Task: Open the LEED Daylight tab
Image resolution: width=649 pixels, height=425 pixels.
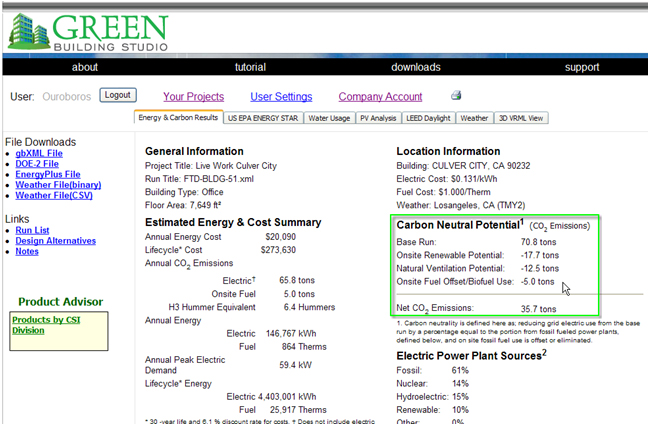Action: point(428,118)
